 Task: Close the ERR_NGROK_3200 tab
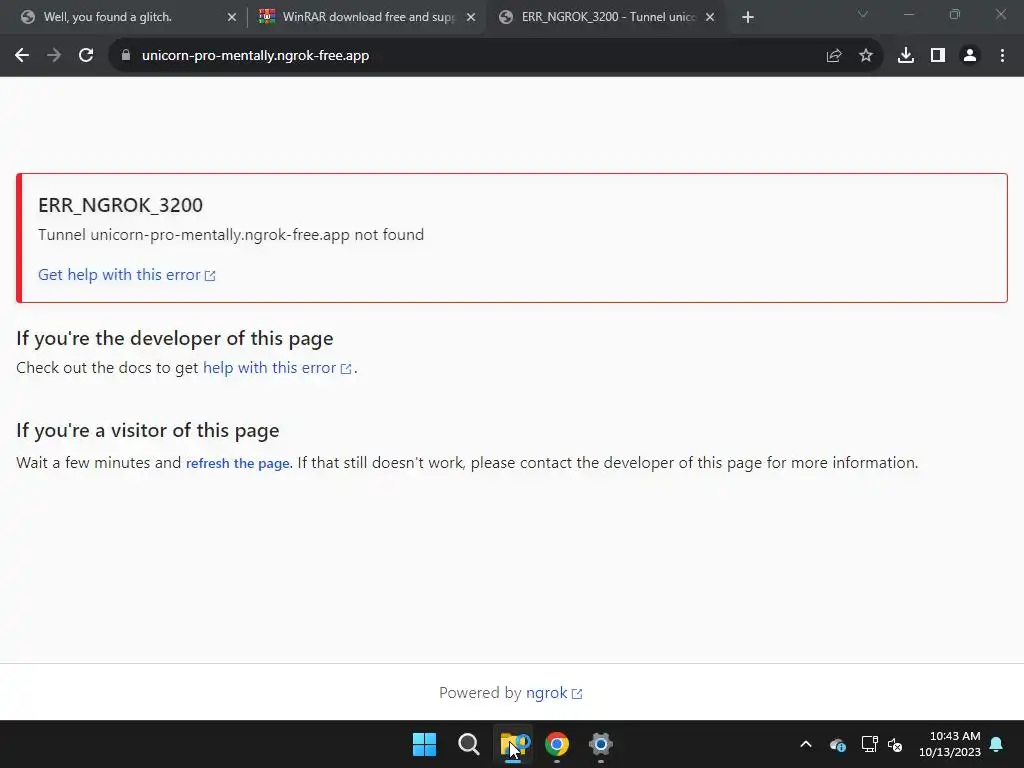click(710, 18)
